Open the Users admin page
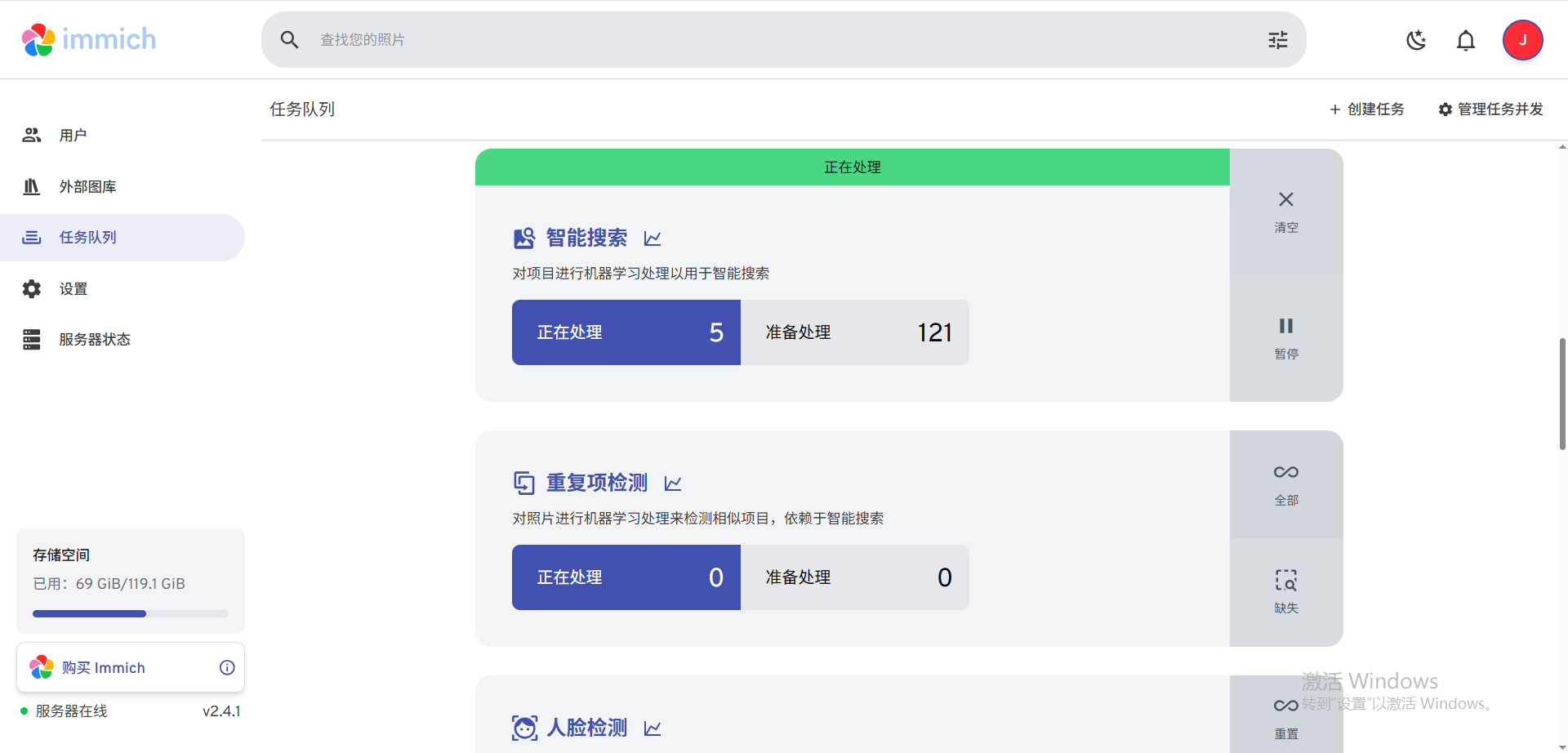The image size is (1568, 753). click(73, 136)
